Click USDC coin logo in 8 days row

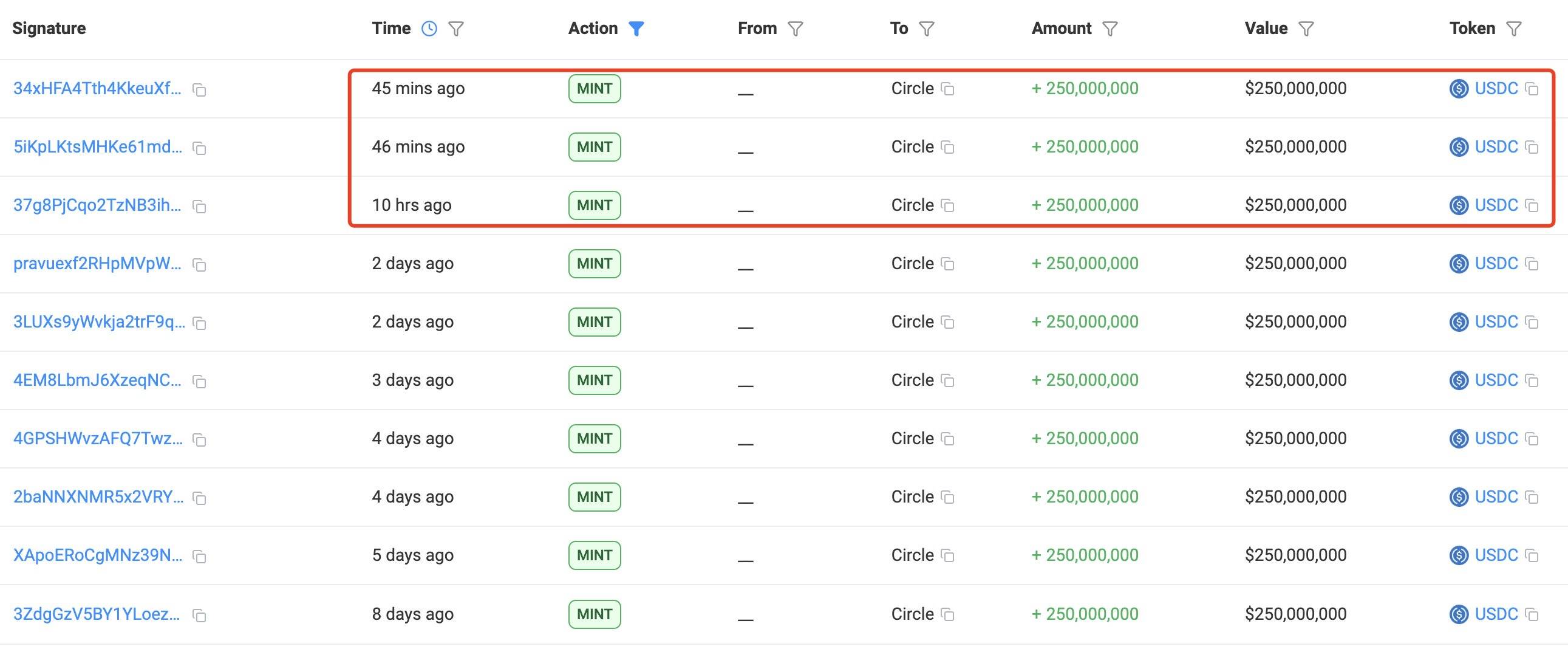coord(1459,614)
